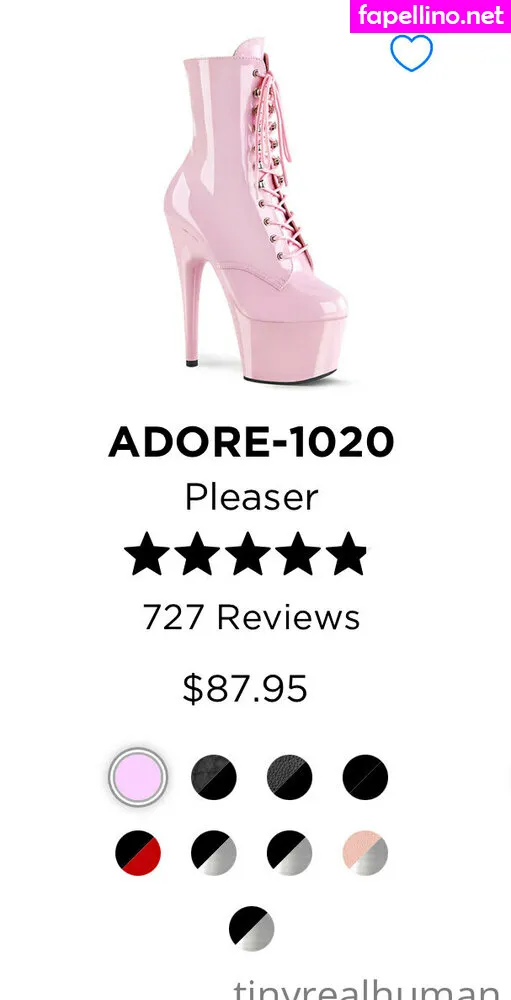The image size is (511, 1000).
Task: Click the middle star of the rating
Action: tap(248, 554)
